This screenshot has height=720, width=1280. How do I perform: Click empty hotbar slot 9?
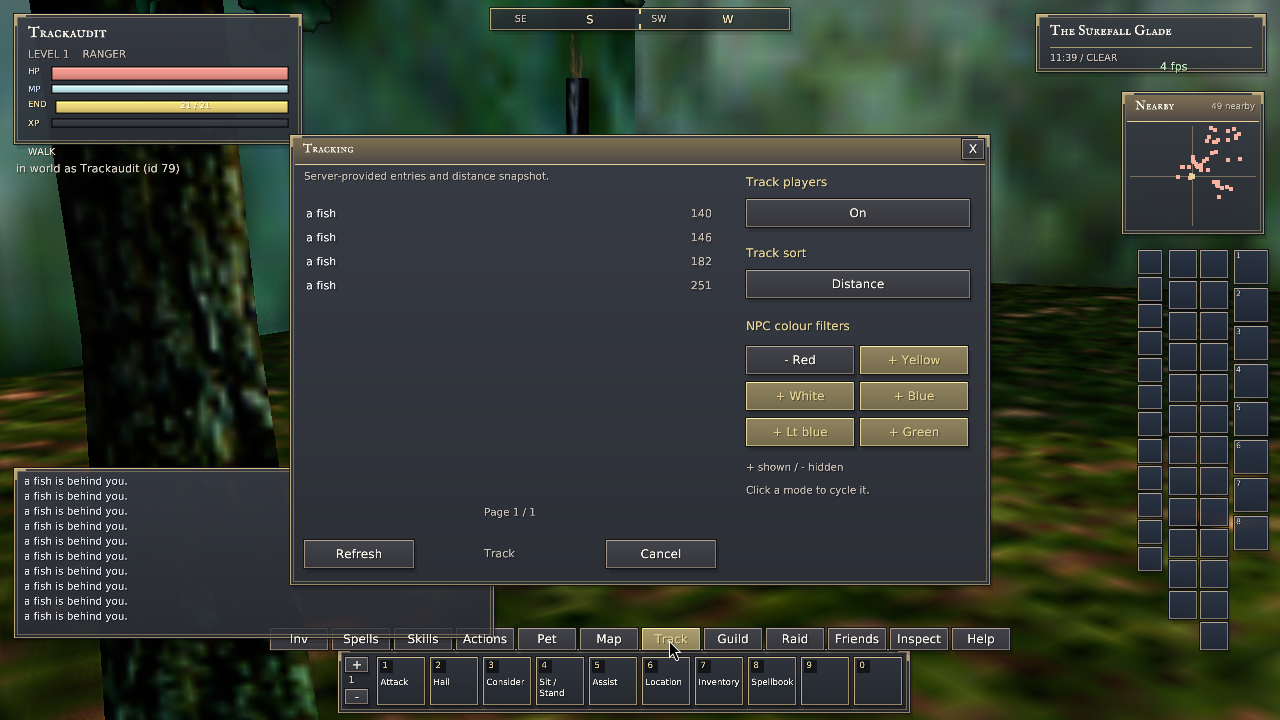point(825,681)
